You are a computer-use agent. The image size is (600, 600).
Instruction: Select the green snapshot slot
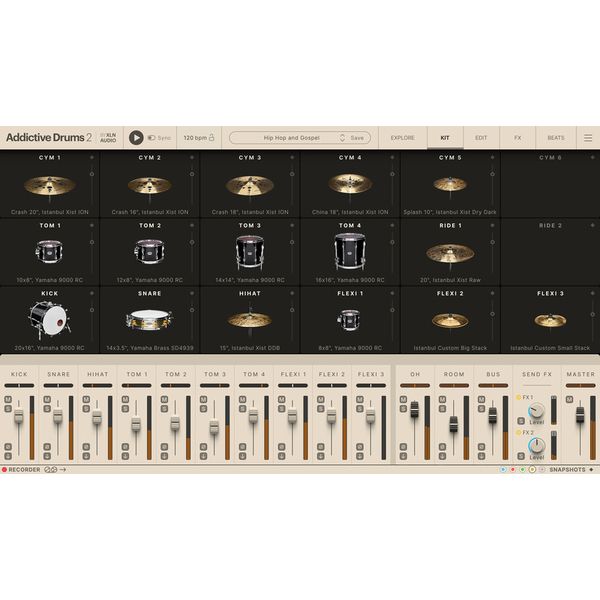(x=522, y=470)
